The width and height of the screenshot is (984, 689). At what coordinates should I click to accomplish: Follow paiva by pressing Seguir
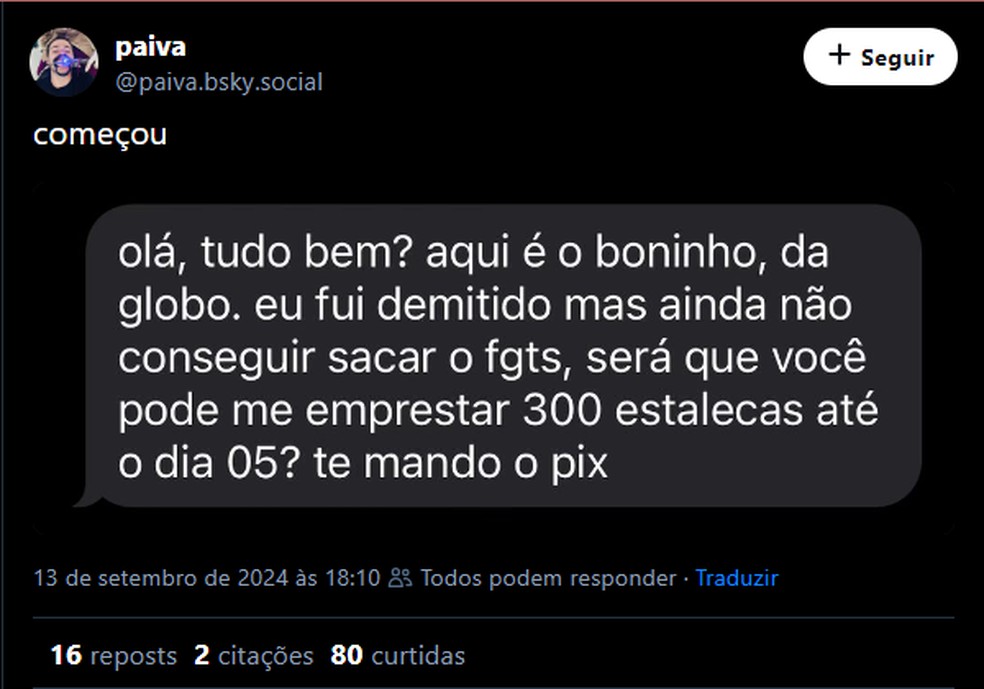pos(880,57)
